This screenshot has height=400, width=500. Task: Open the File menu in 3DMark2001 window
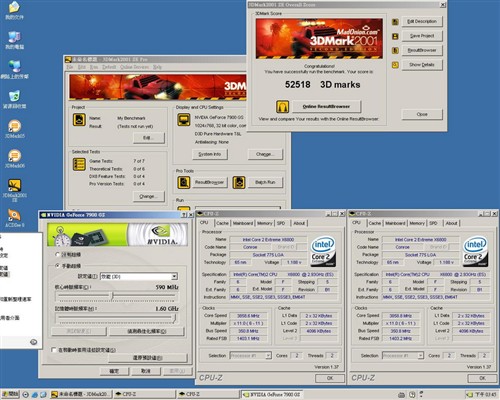click(70, 67)
